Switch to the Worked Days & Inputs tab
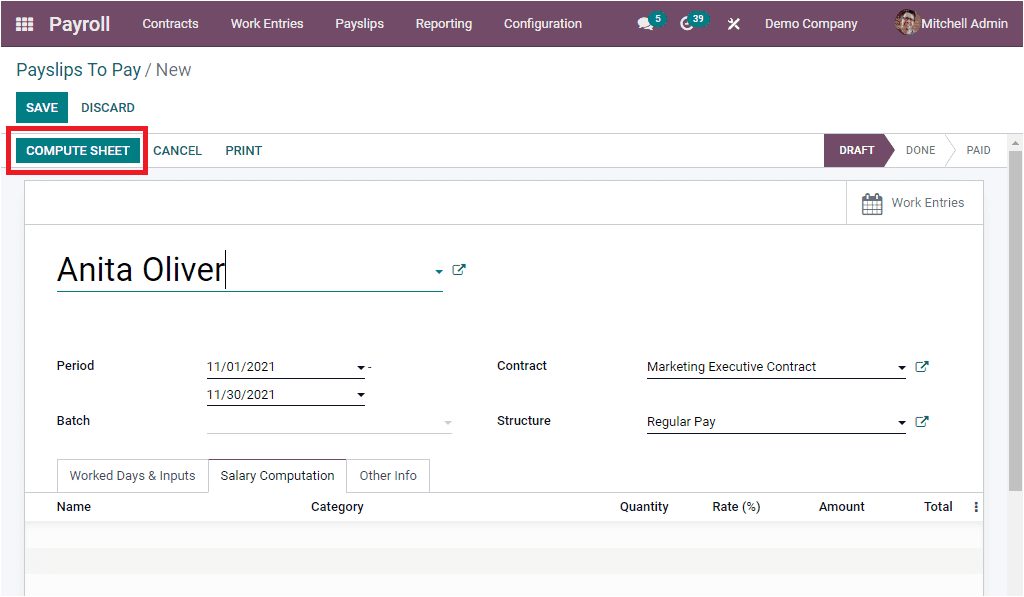 tap(132, 475)
